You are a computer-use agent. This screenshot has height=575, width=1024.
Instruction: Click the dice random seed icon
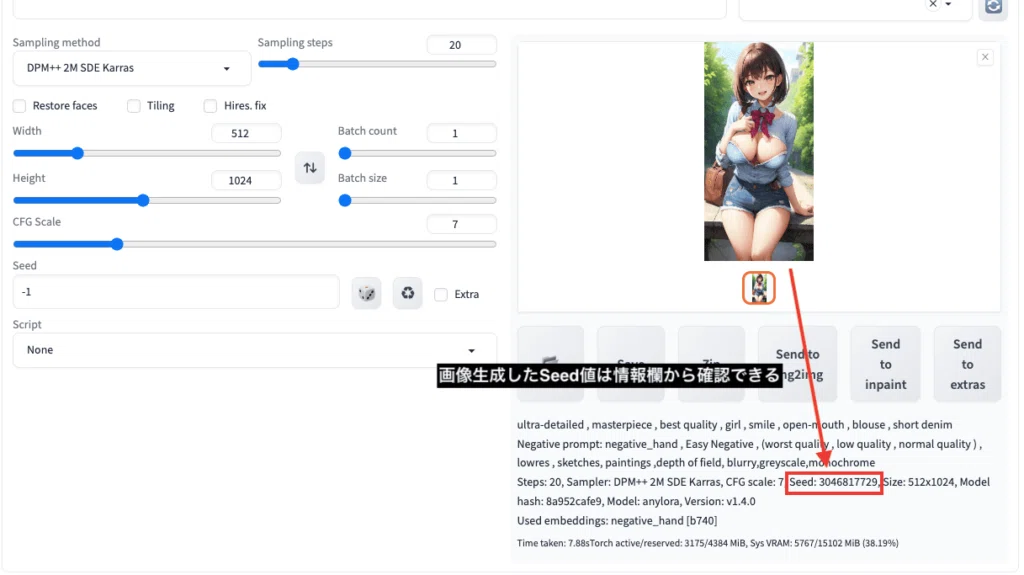366,293
